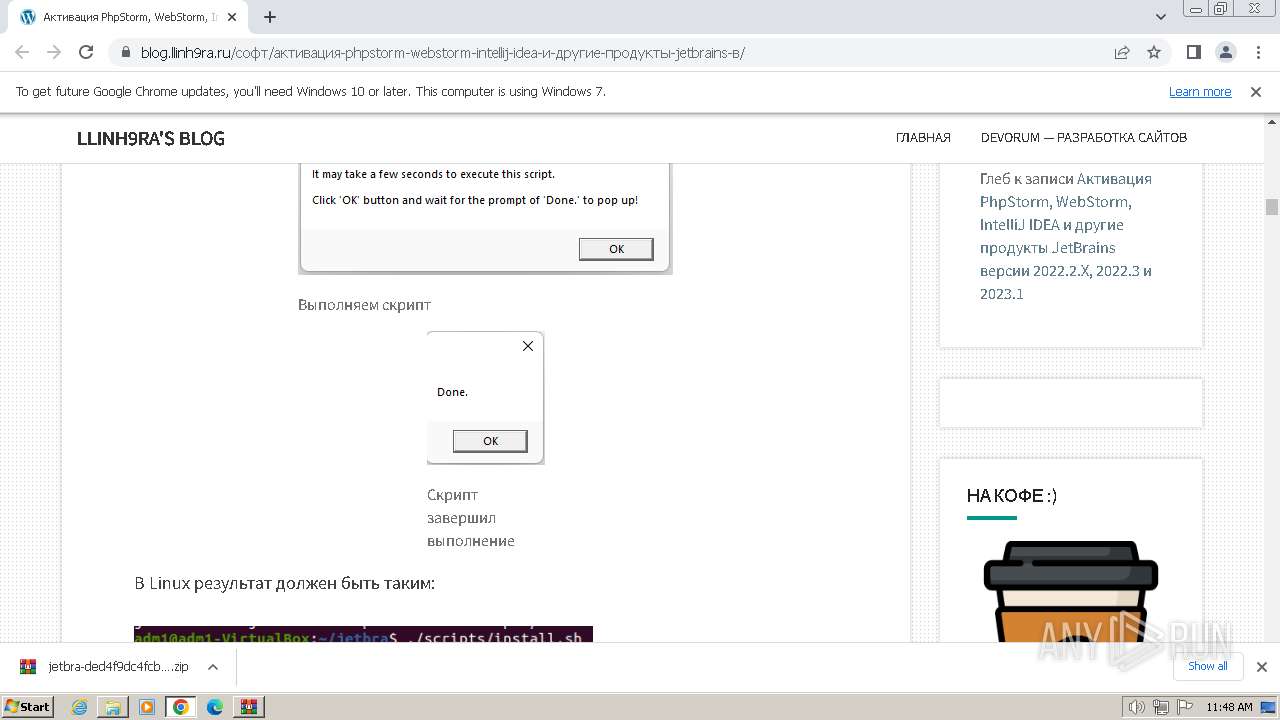Close the Активация PhpStorm tab
The height and width of the screenshot is (720, 1280).
point(232,17)
